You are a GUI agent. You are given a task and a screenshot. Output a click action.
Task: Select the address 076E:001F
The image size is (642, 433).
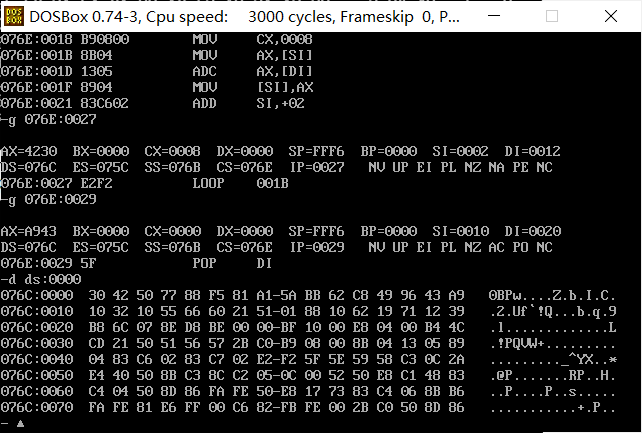coord(36,87)
